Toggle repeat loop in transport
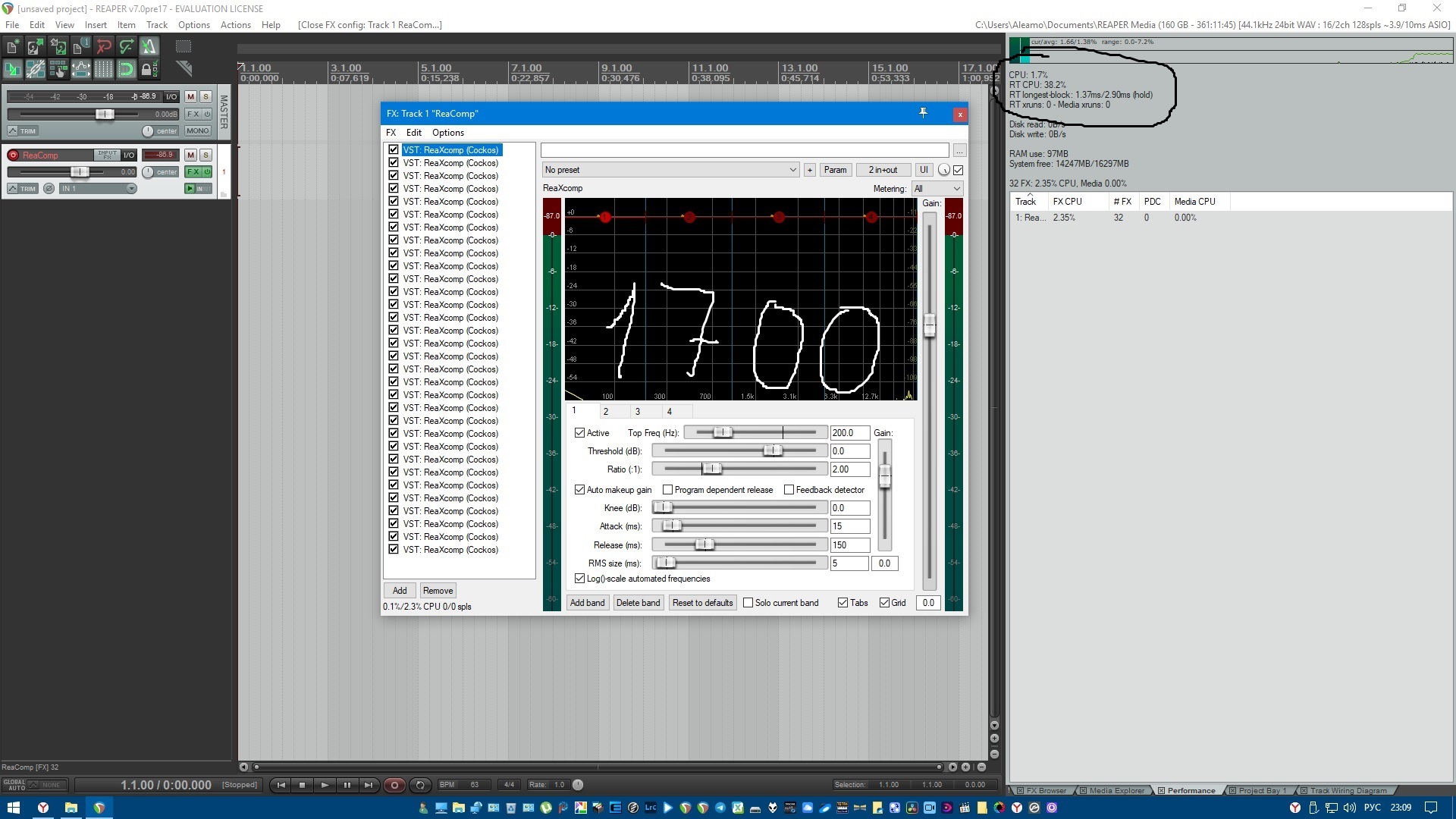This screenshot has height=819, width=1456. (x=420, y=785)
